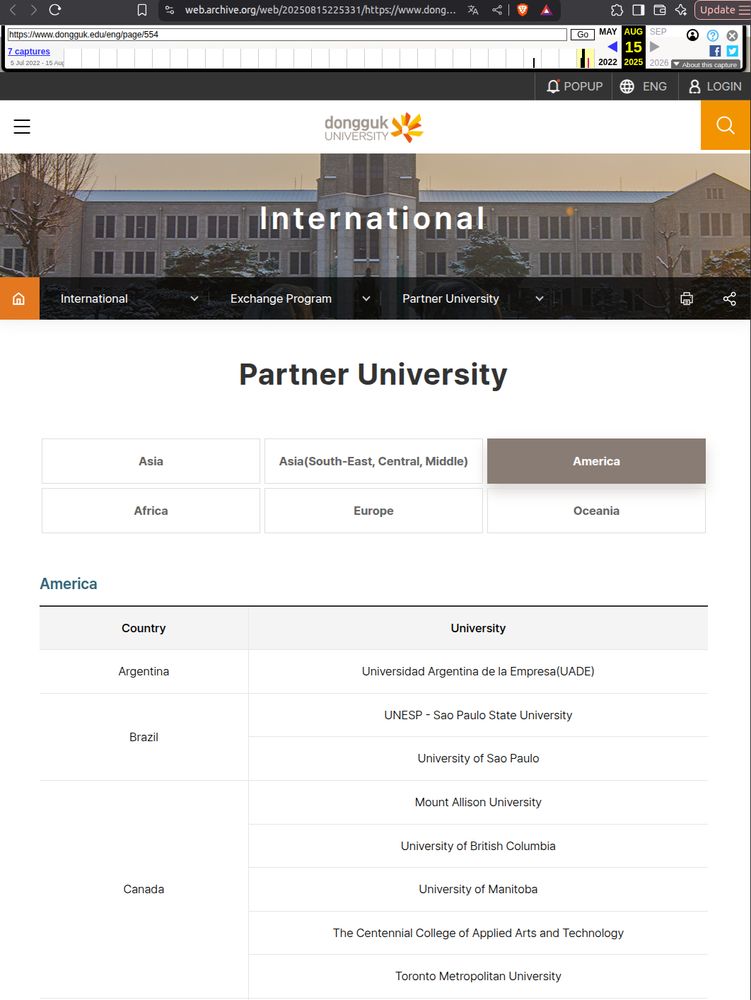Viewport: 751px width, 1000px height.
Task: Go to the previous capture via blue left arrow
Action: click(612, 47)
